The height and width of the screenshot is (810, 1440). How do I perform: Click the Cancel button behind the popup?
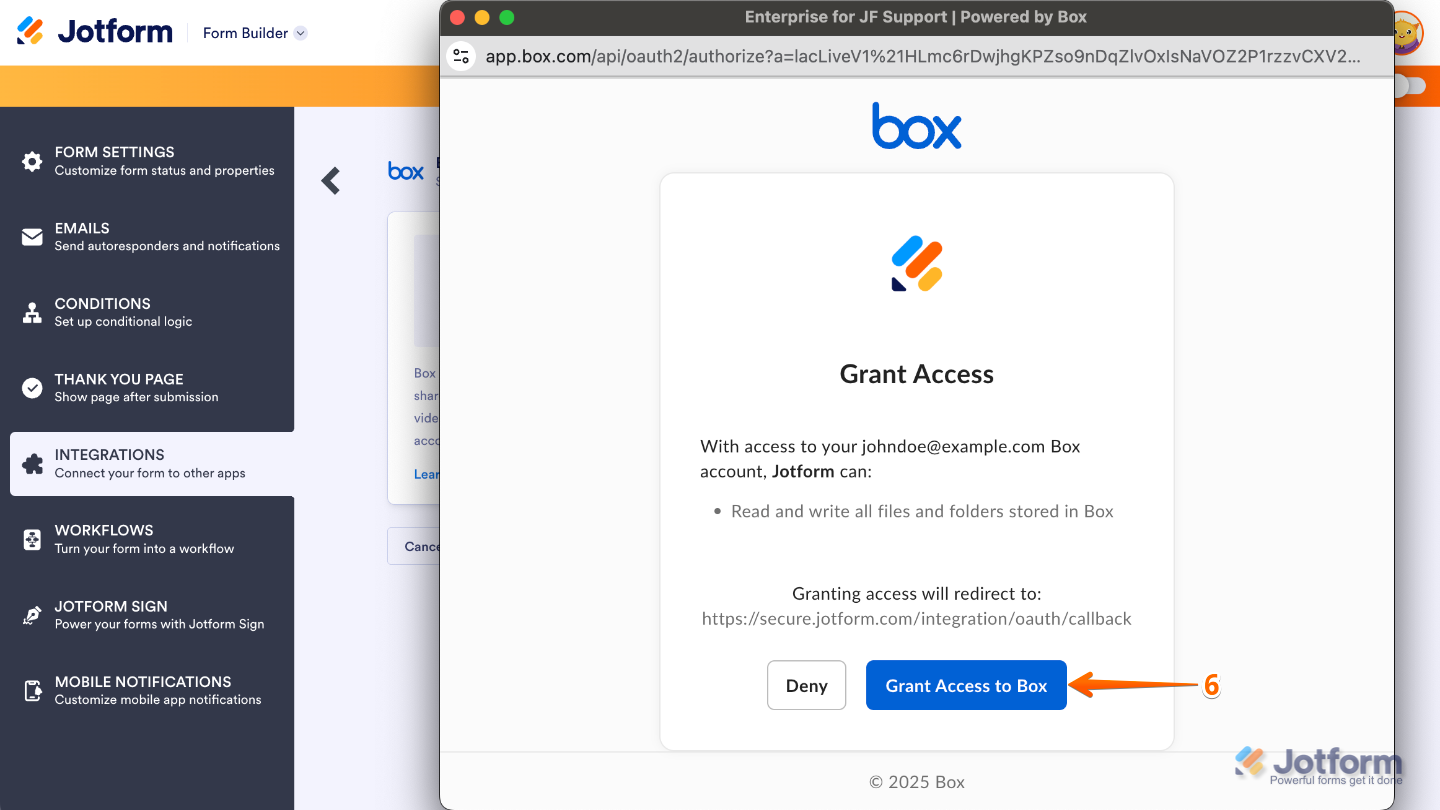(x=420, y=546)
